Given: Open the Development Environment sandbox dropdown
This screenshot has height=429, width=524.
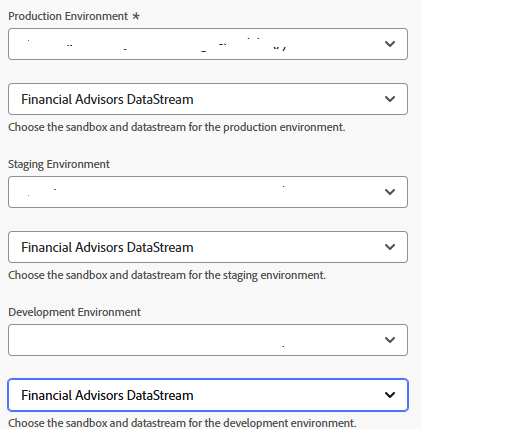Looking at the screenshot, I should tap(208, 340).
